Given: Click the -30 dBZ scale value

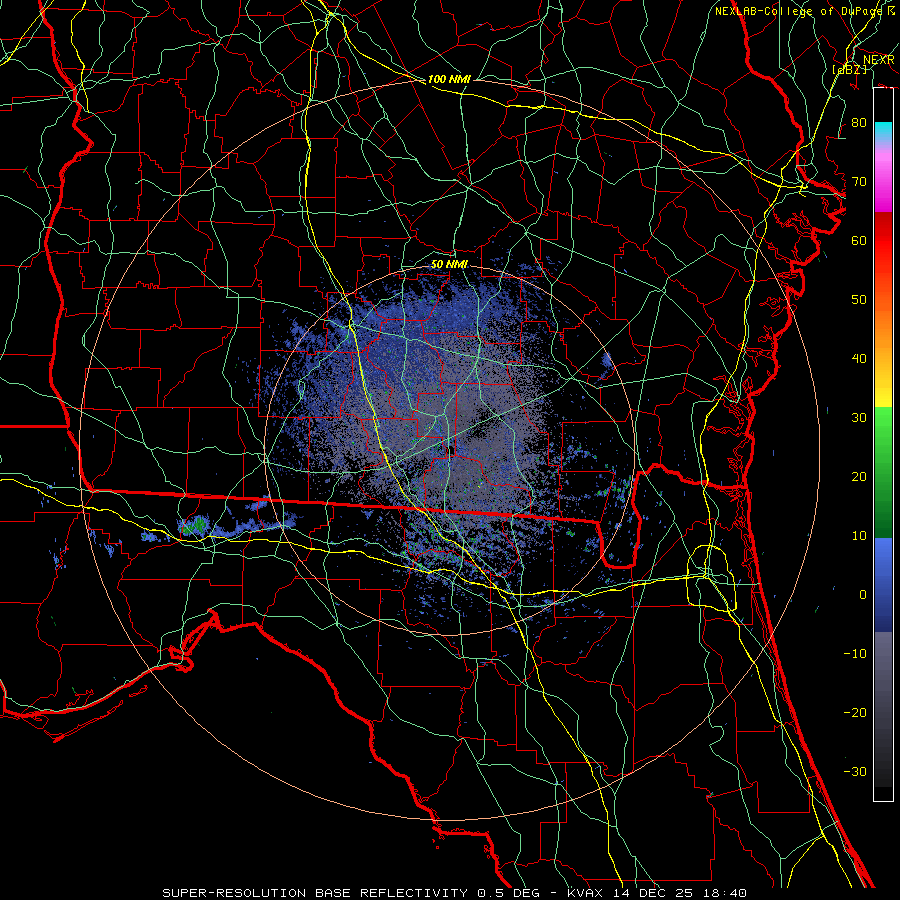Looking at the screenshot, I should tap(855, 771).
